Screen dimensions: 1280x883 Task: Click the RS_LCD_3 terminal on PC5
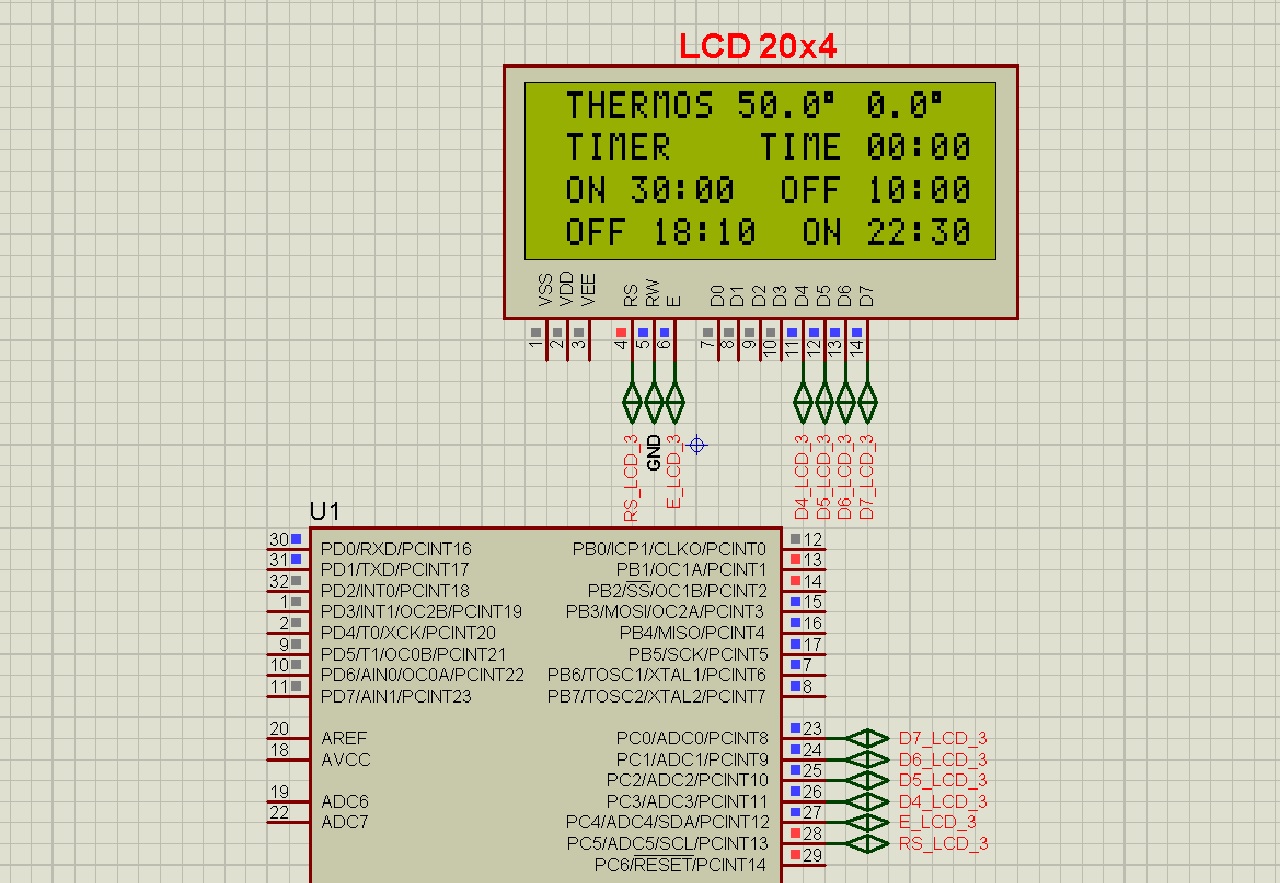pyautogui.click(x=867, y=843)
